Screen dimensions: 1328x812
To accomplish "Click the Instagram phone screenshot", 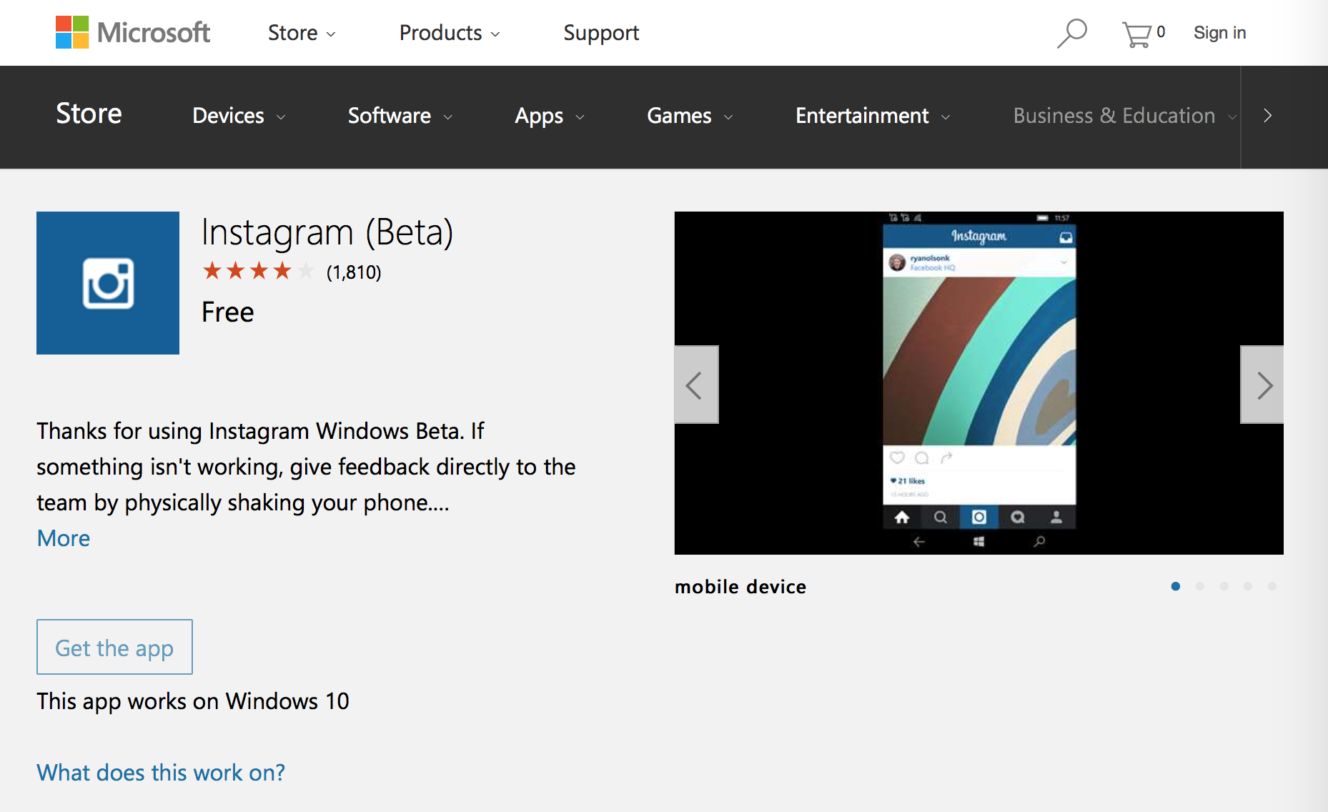I will 979,383.
